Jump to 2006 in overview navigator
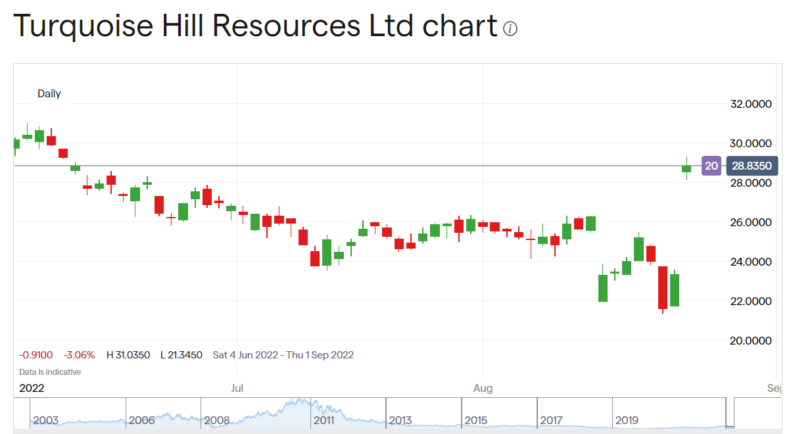Viewport: 793px width, 434px height. pos(142,420)
